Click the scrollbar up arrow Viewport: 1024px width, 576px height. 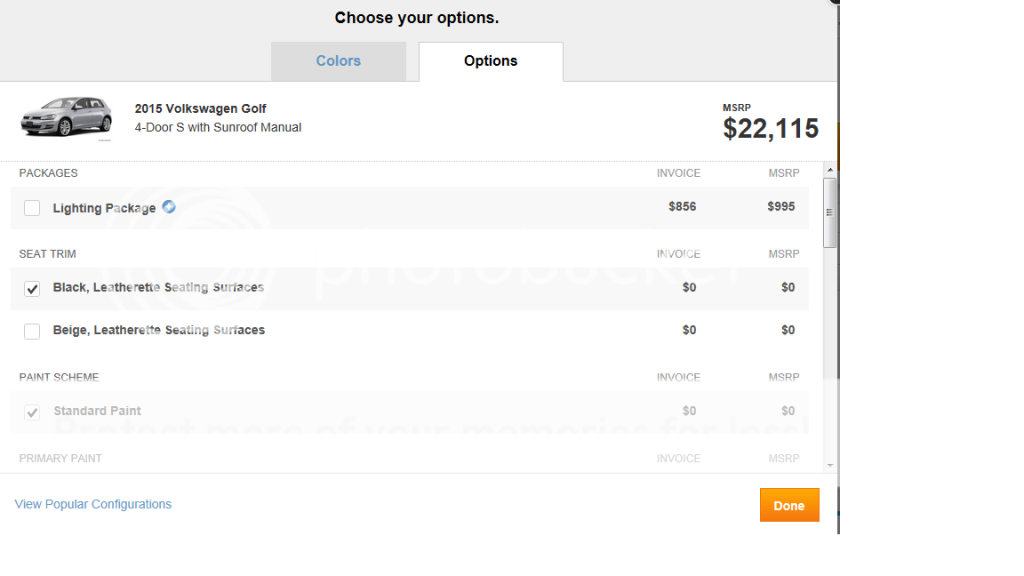[x=830, y=171]
